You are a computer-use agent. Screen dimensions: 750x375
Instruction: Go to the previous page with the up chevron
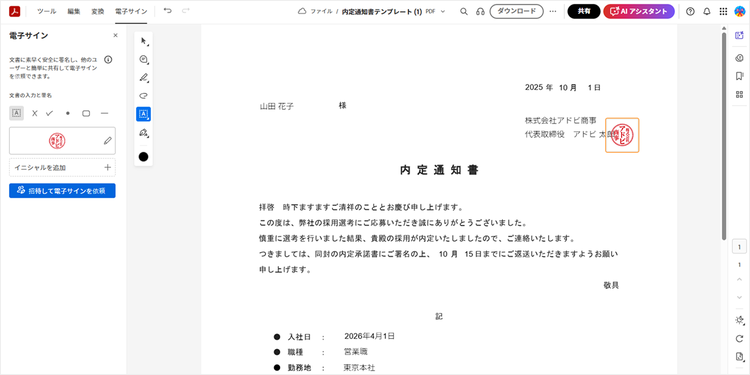pyautogui.click(x=739, y=280)
